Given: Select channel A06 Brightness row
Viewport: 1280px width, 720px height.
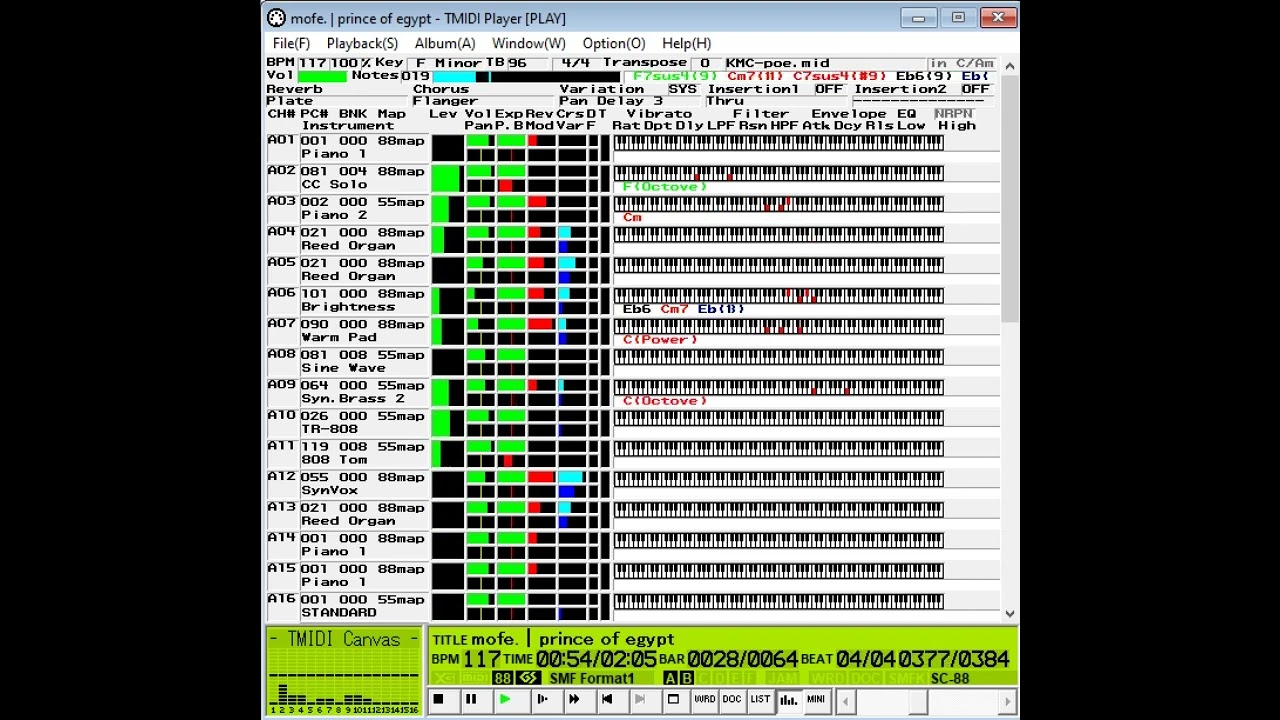Looking at the screenshot, I should coord(632,301).
